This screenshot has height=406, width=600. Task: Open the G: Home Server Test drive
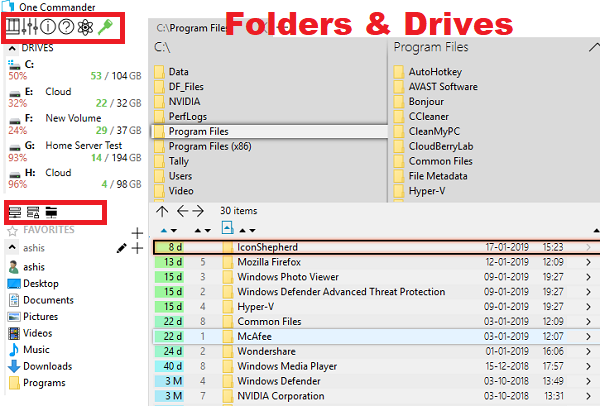(75, 152)
